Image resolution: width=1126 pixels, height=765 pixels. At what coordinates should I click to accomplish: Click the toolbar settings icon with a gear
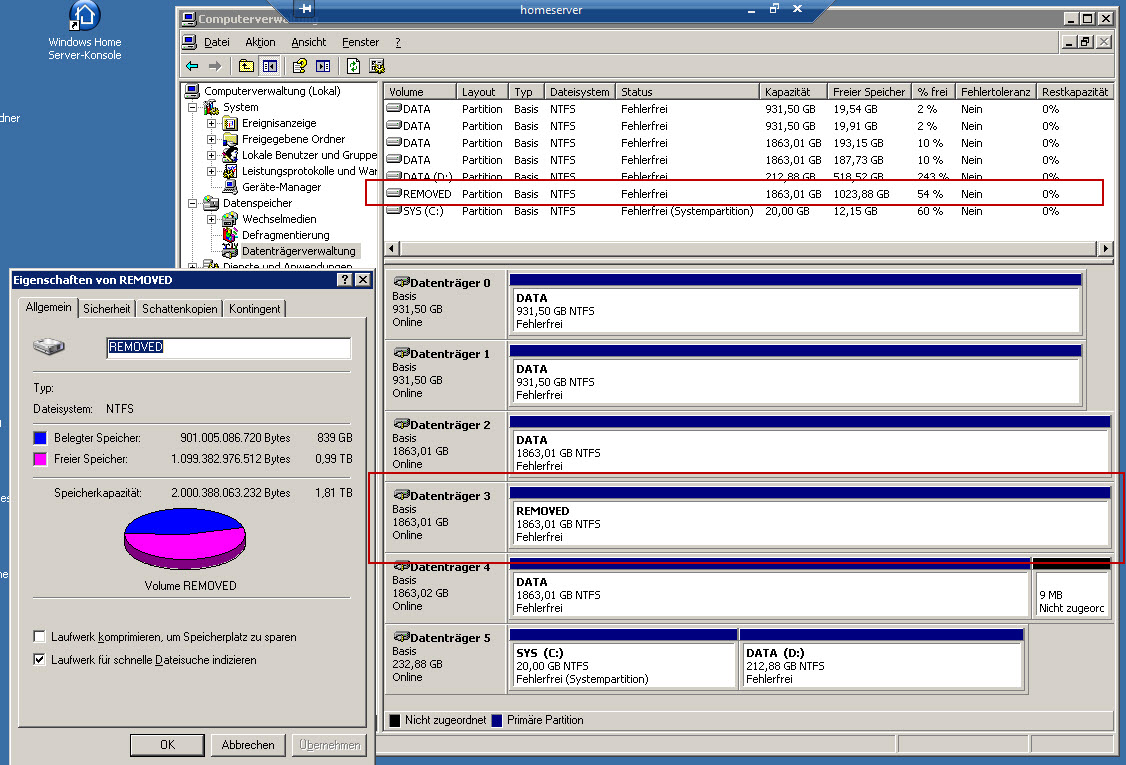(x=377, y=66)
